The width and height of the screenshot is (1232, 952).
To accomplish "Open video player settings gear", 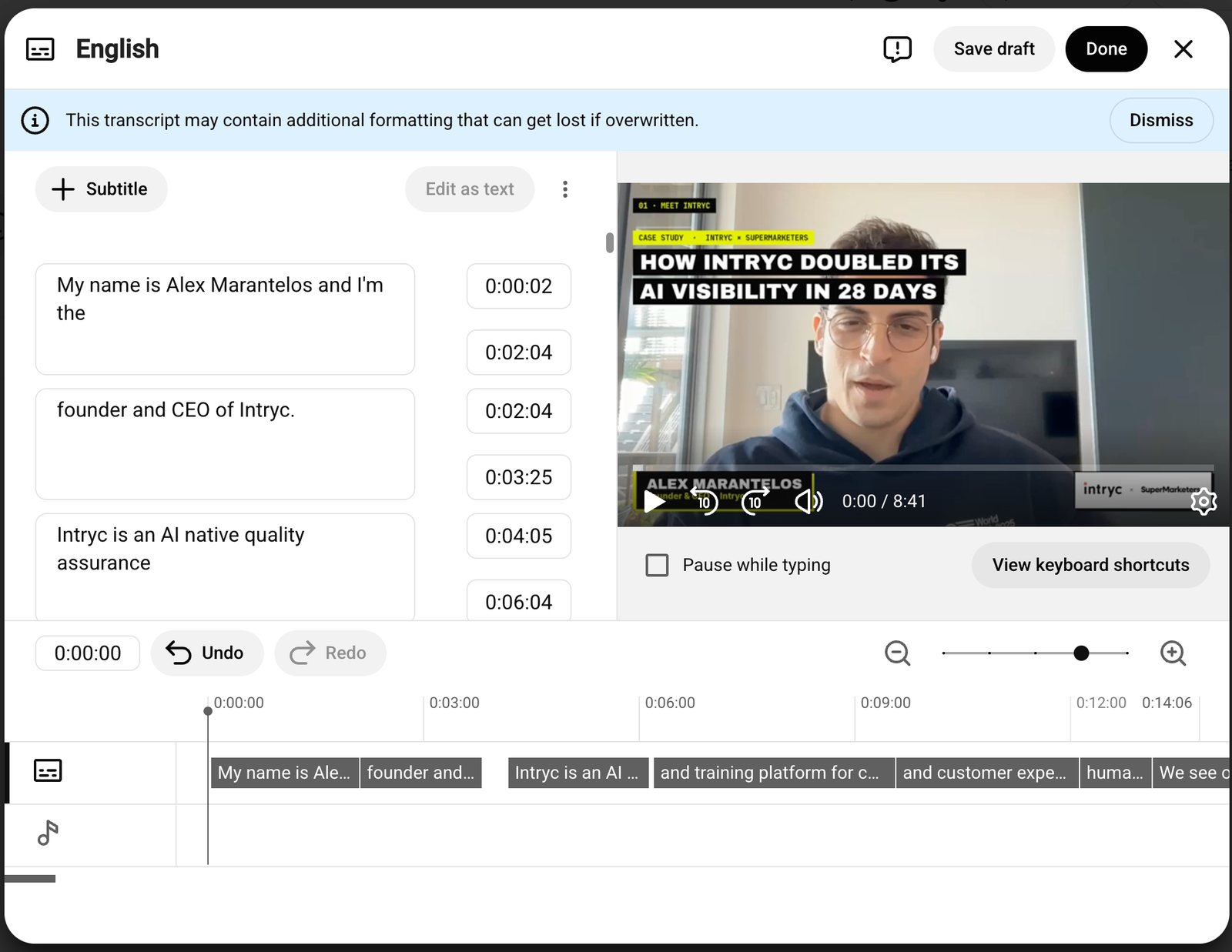I will (1203, 502).
